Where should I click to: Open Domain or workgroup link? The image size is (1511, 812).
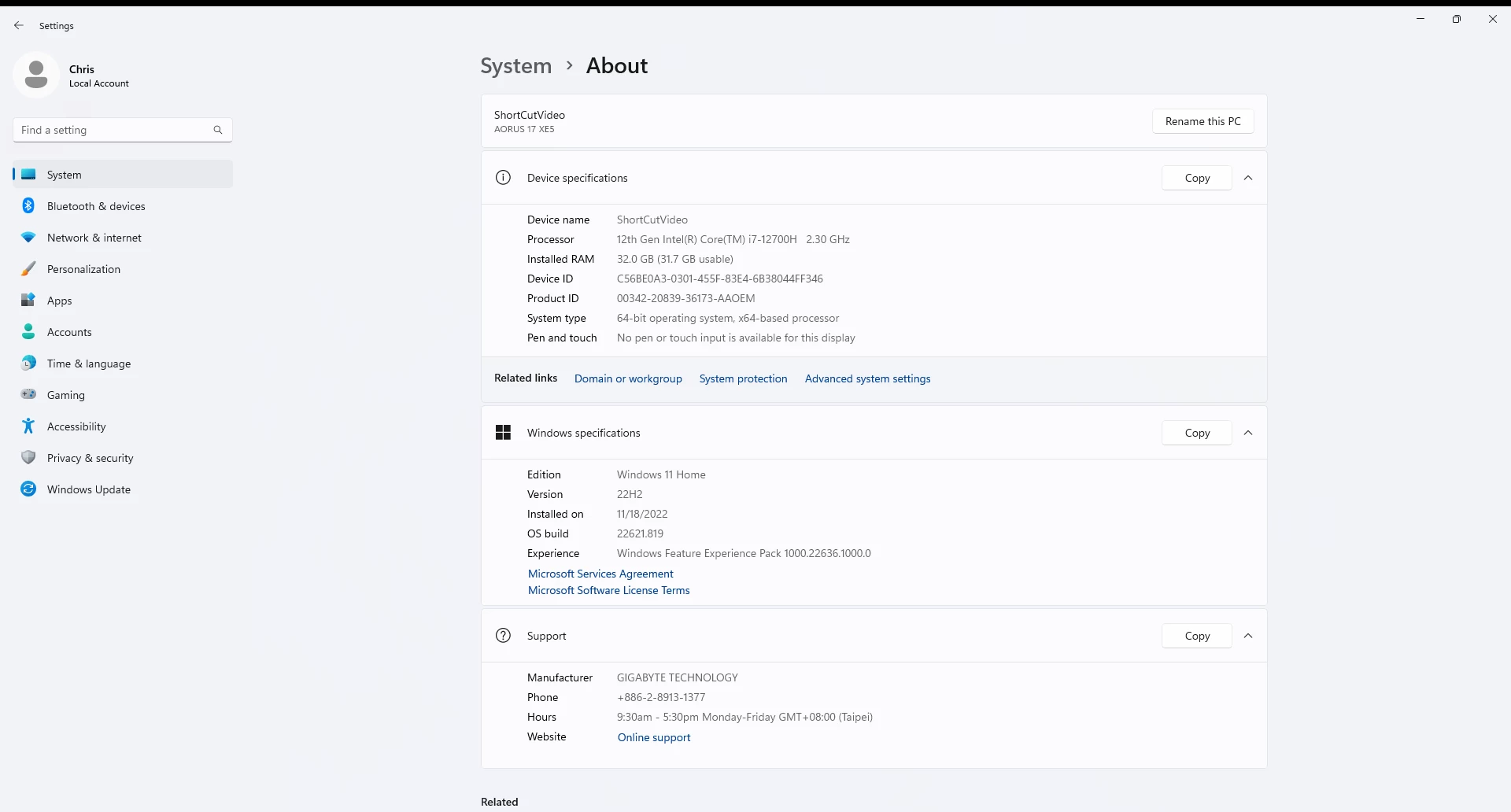click(x=628, y=378)
